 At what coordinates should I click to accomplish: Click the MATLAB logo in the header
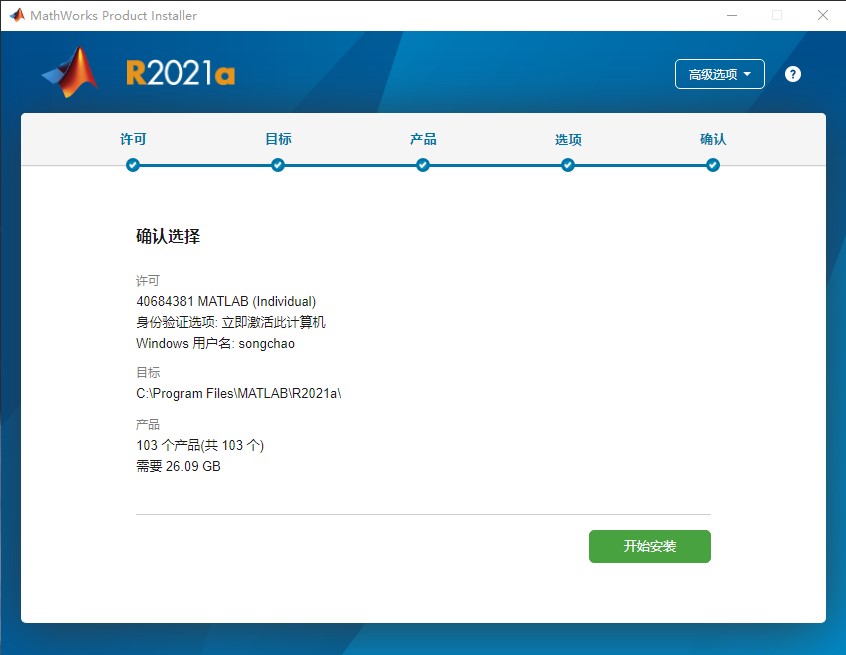(x=71, y=73)
